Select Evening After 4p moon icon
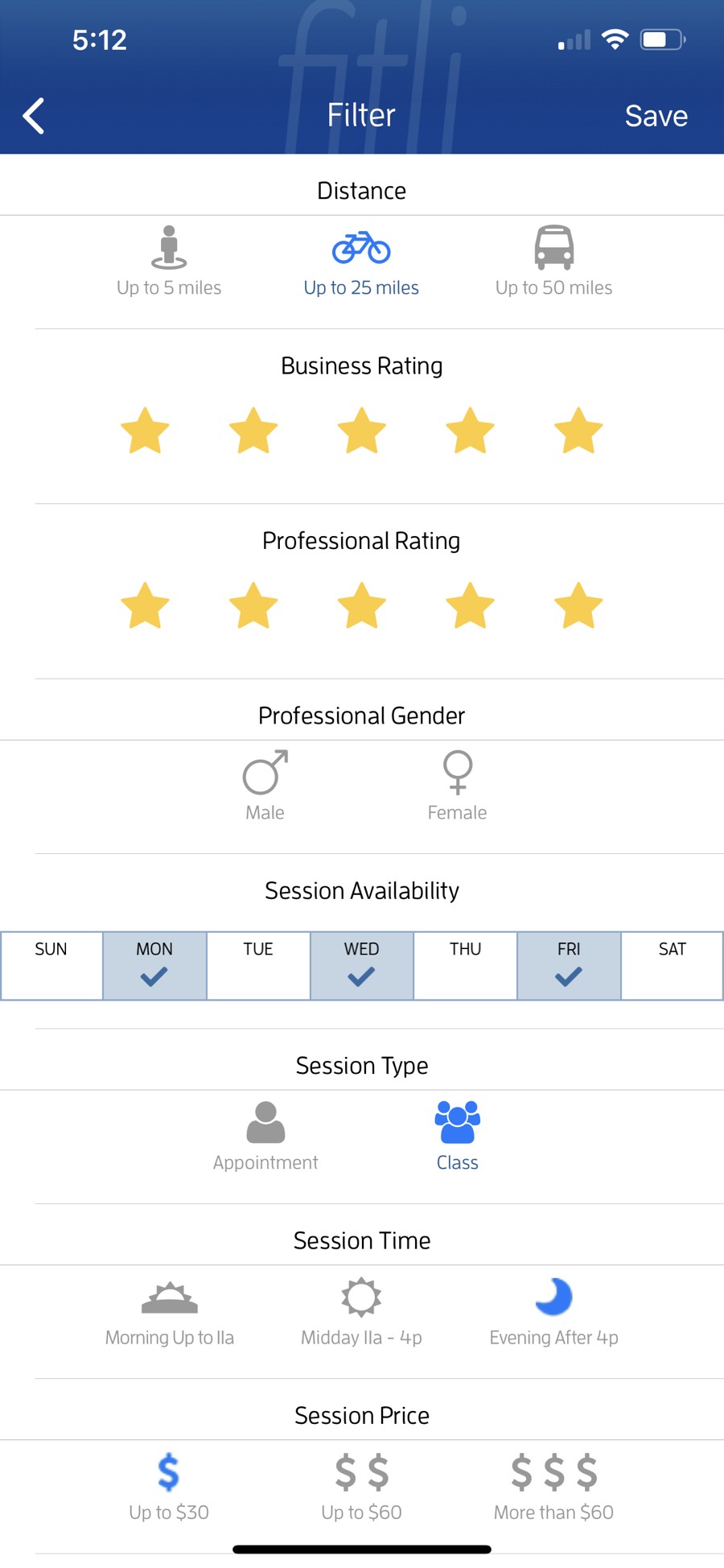Image resolution: width=724 pixels, height=1568 pixels. tap(553, 1297)
